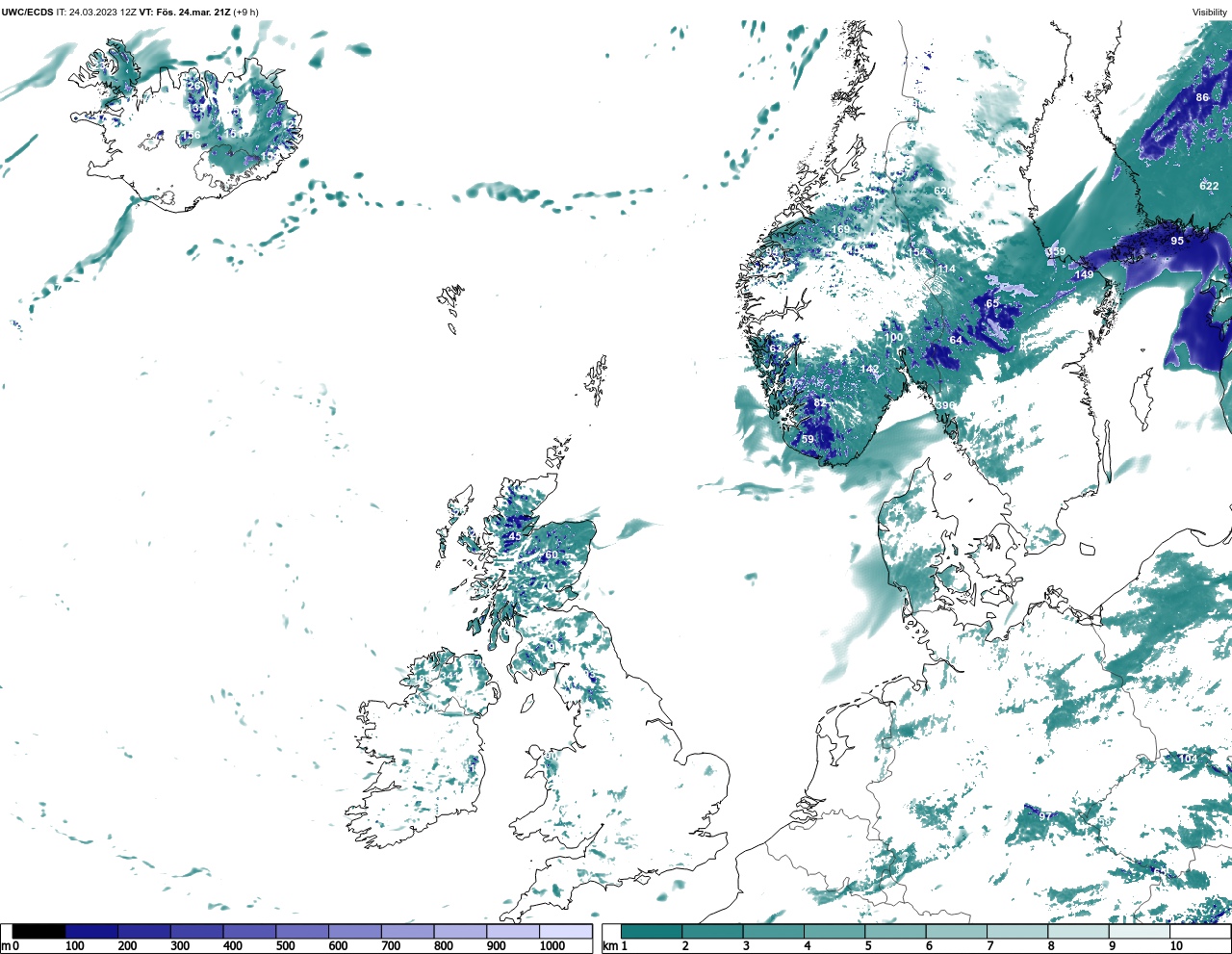
Task: Click the '500' label on meter legend
Action: point(285,946)
